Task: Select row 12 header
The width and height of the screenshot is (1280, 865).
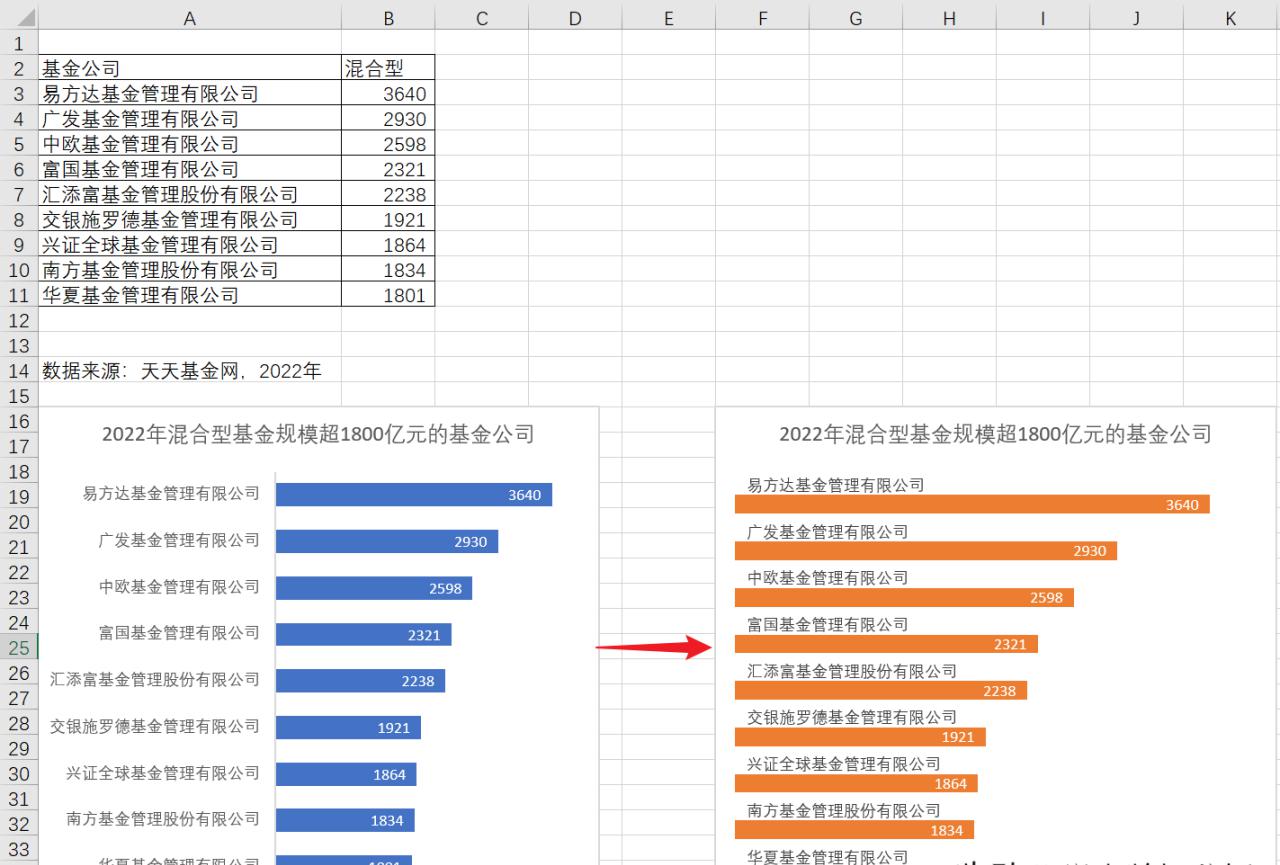Action: [x=19, y=320]
